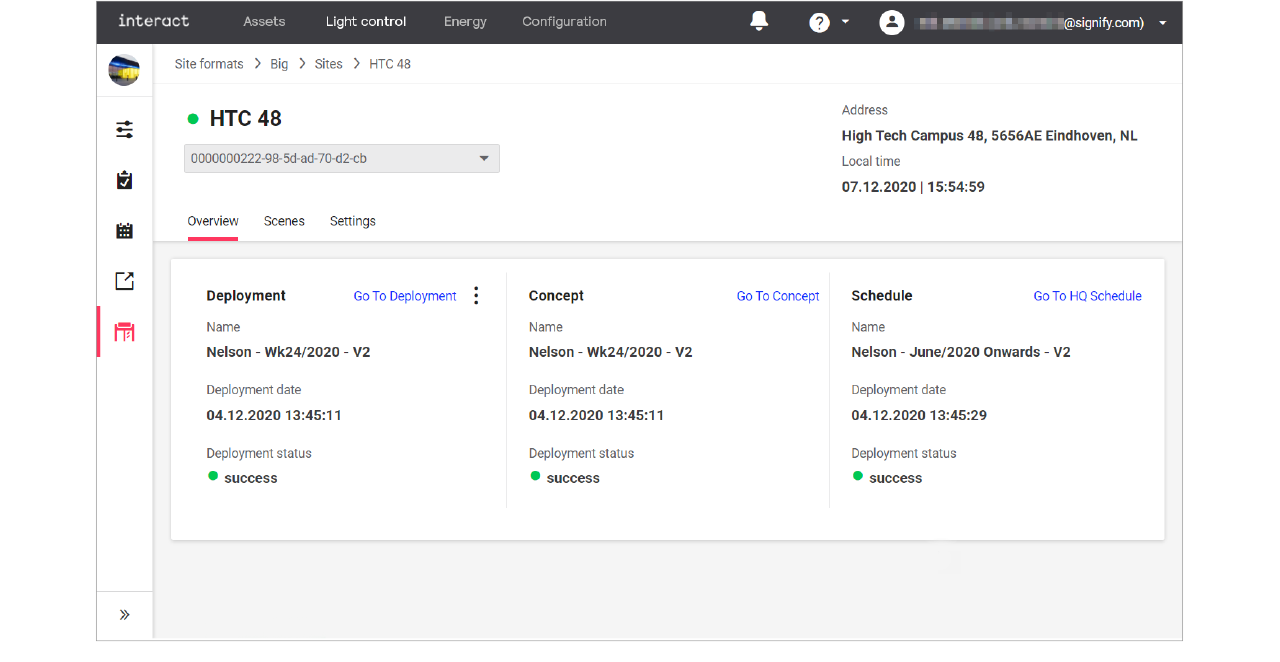Switch to the Scenes tab

284,221
